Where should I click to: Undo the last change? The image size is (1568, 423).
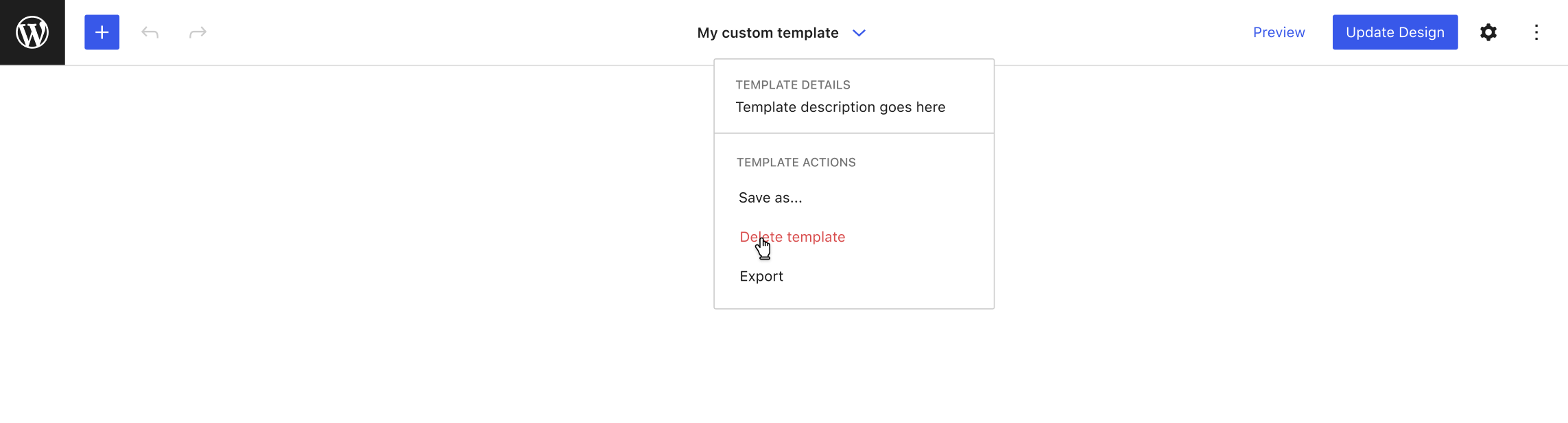(x=150, y=32)
